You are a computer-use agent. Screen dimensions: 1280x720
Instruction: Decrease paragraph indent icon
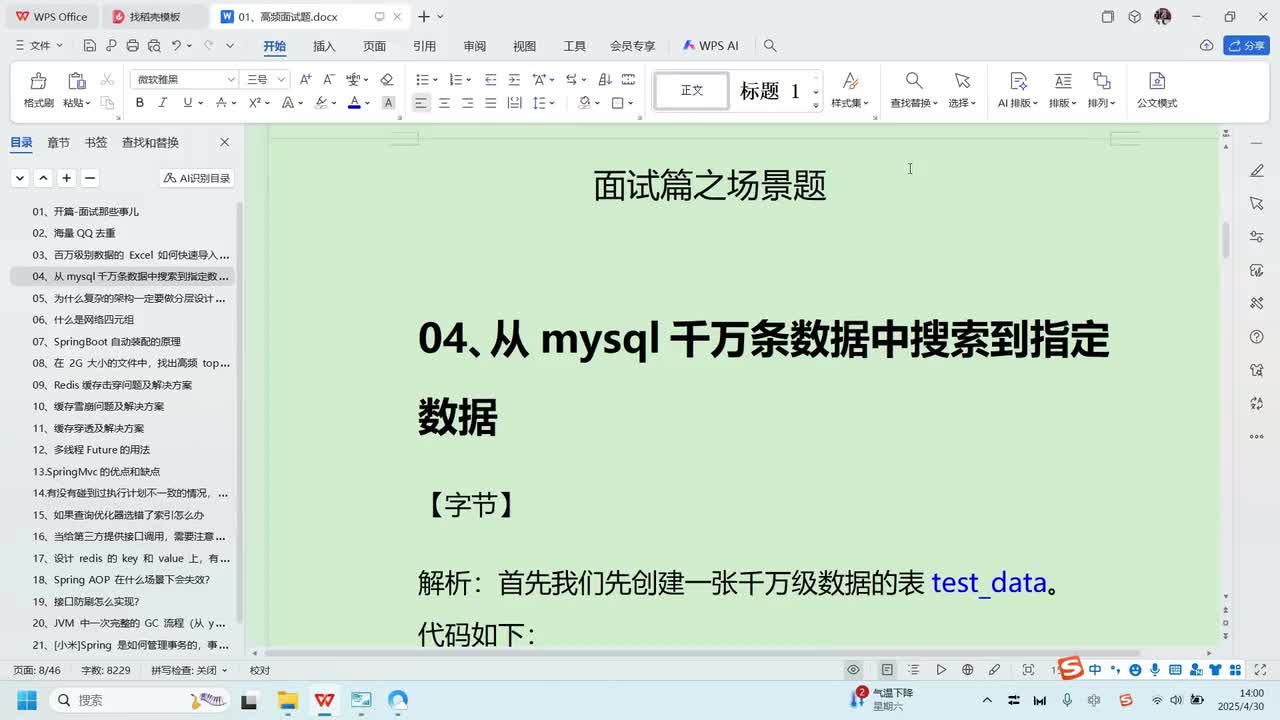point(490,79)
